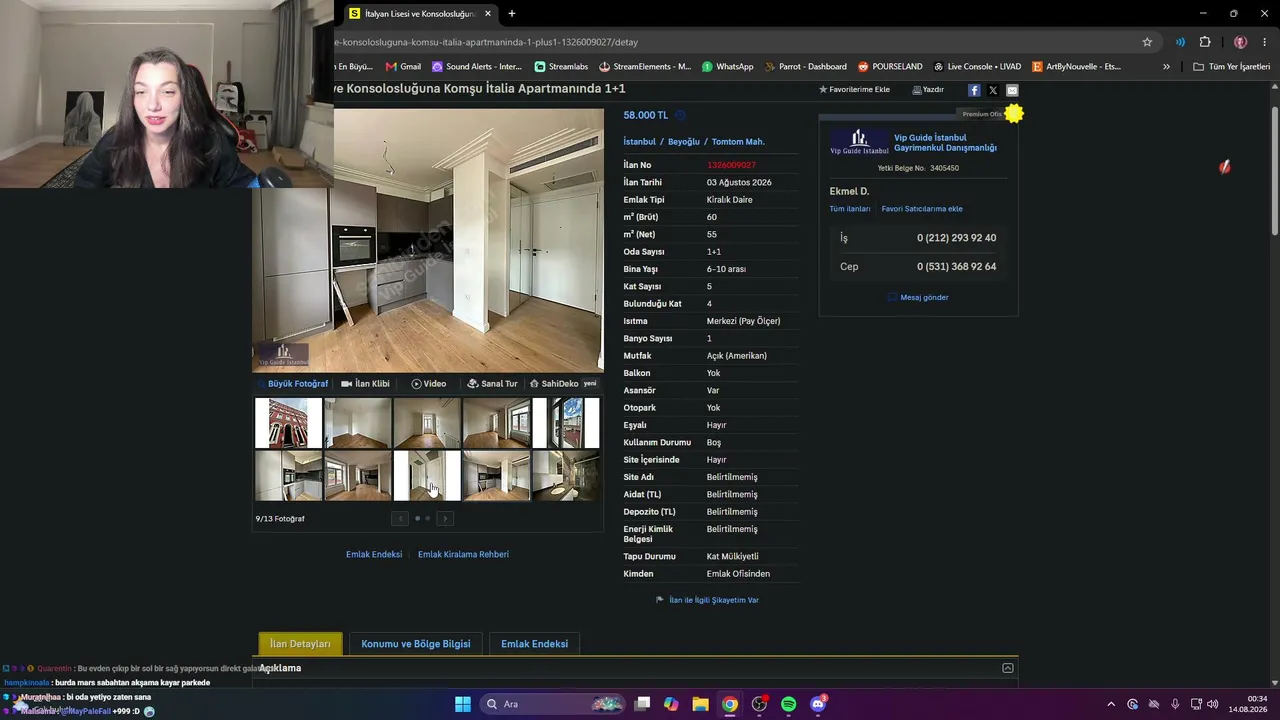Open the POURSELAND bookmark
Viewport: 1280px width, 720px height.
click(x=890, y=67)
